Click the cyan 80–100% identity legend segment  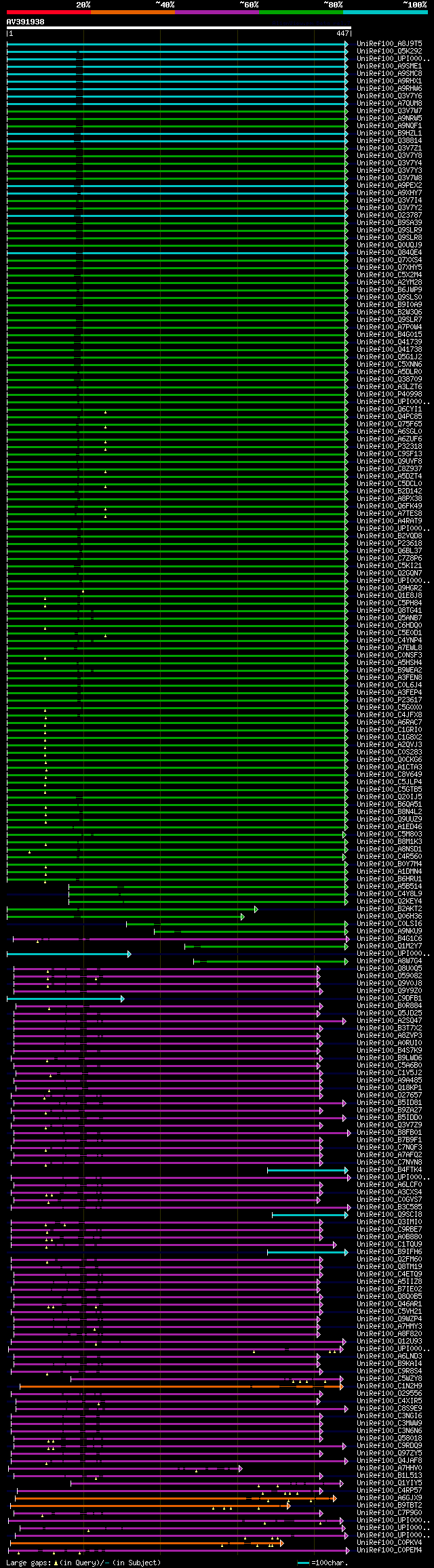pos(385,12)
